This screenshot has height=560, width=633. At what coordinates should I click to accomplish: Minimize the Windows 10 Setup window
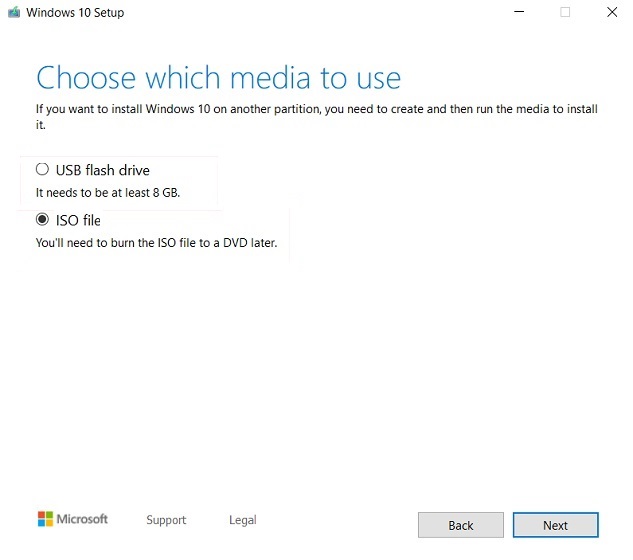pyautogui.click(x=519, y=13)
